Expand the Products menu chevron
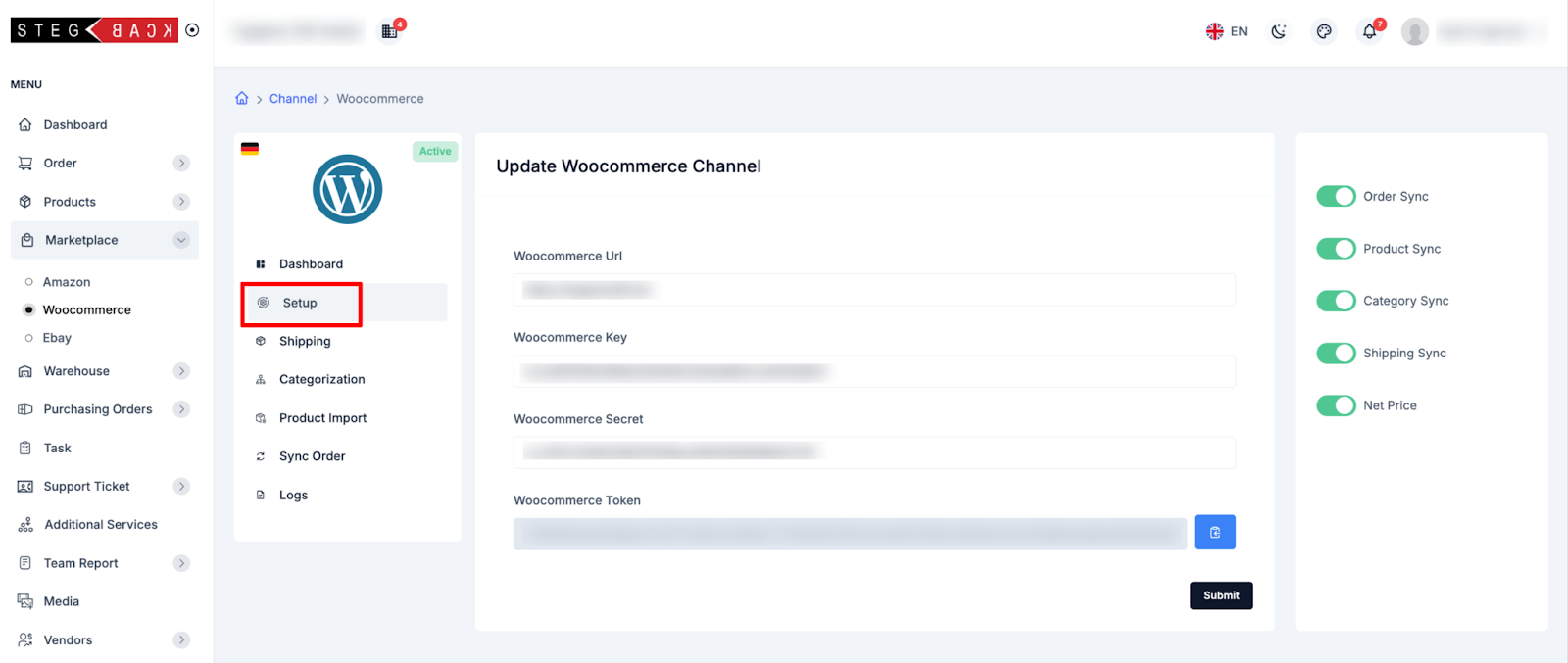Screen dimensions: 1568x663 [181, 202]
